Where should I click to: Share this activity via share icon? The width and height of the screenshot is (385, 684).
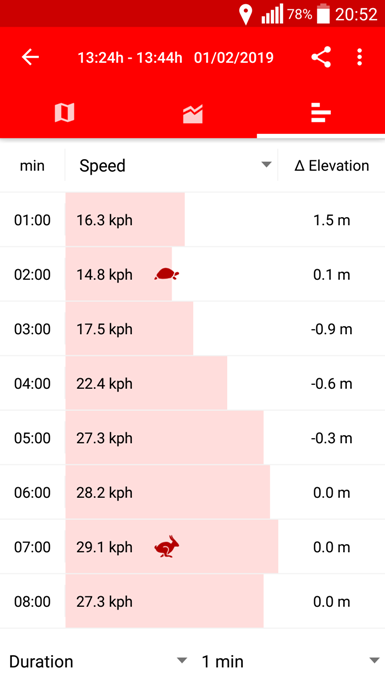pos(321,57)
